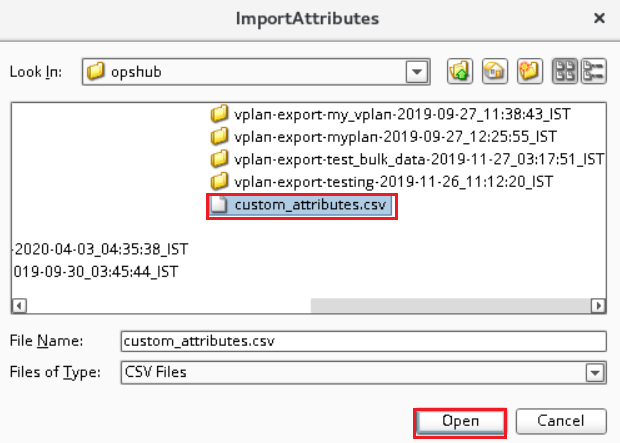The image size is (620, 443).
Task: Go up one folder level
Action: [x=461, y=72]
